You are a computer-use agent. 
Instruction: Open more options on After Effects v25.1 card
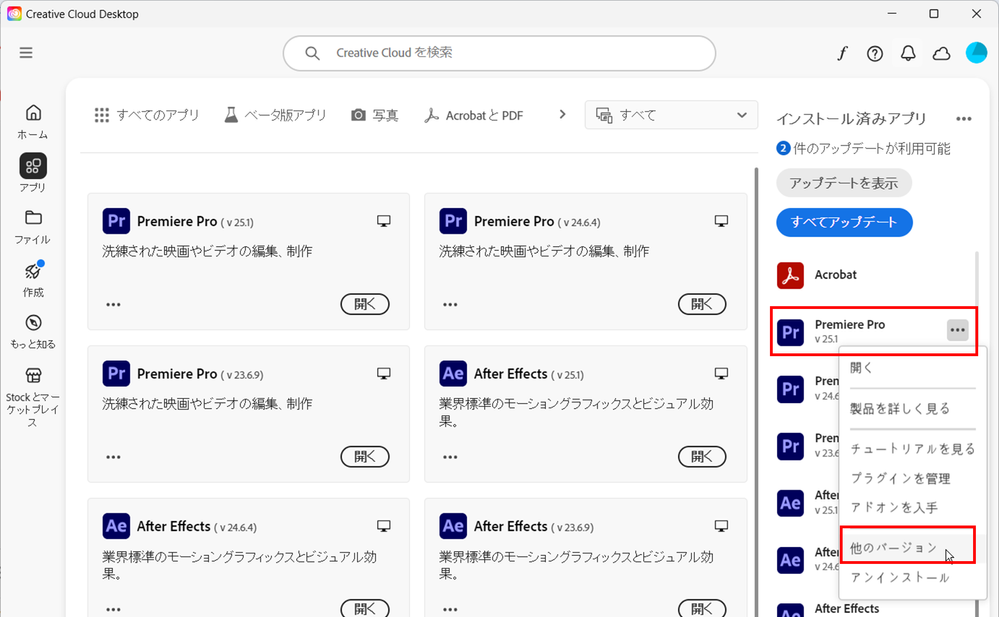(x=450, y=457)
